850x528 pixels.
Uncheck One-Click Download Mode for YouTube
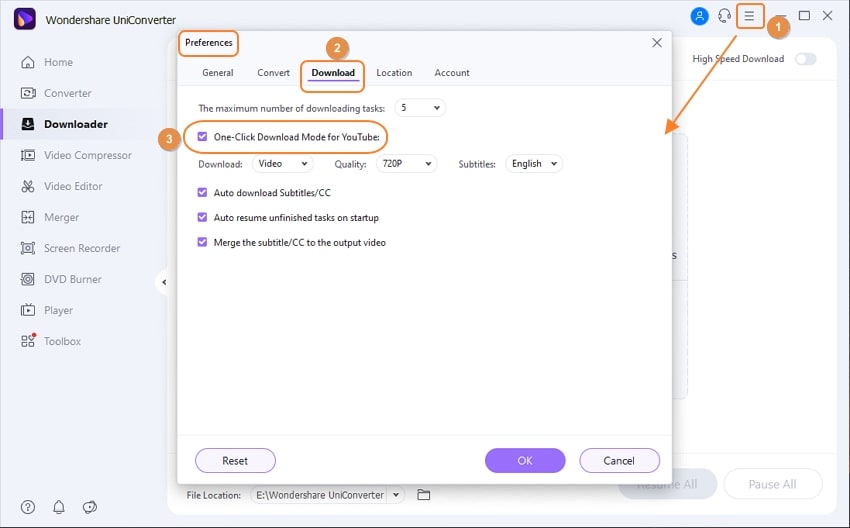click(x=202, y=137)
